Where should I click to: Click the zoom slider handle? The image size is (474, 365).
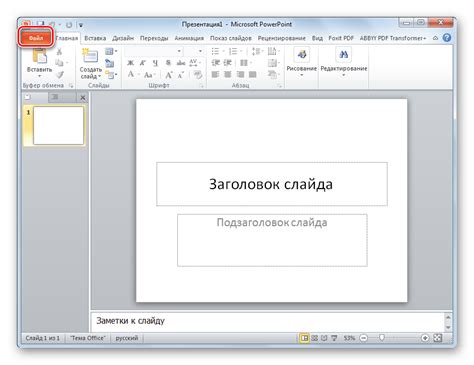click(382, 338)
